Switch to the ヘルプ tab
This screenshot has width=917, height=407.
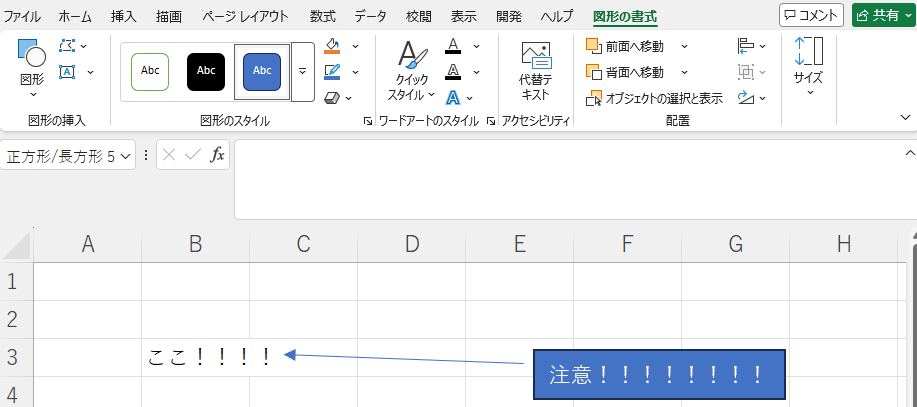click(x=557, y=16)
